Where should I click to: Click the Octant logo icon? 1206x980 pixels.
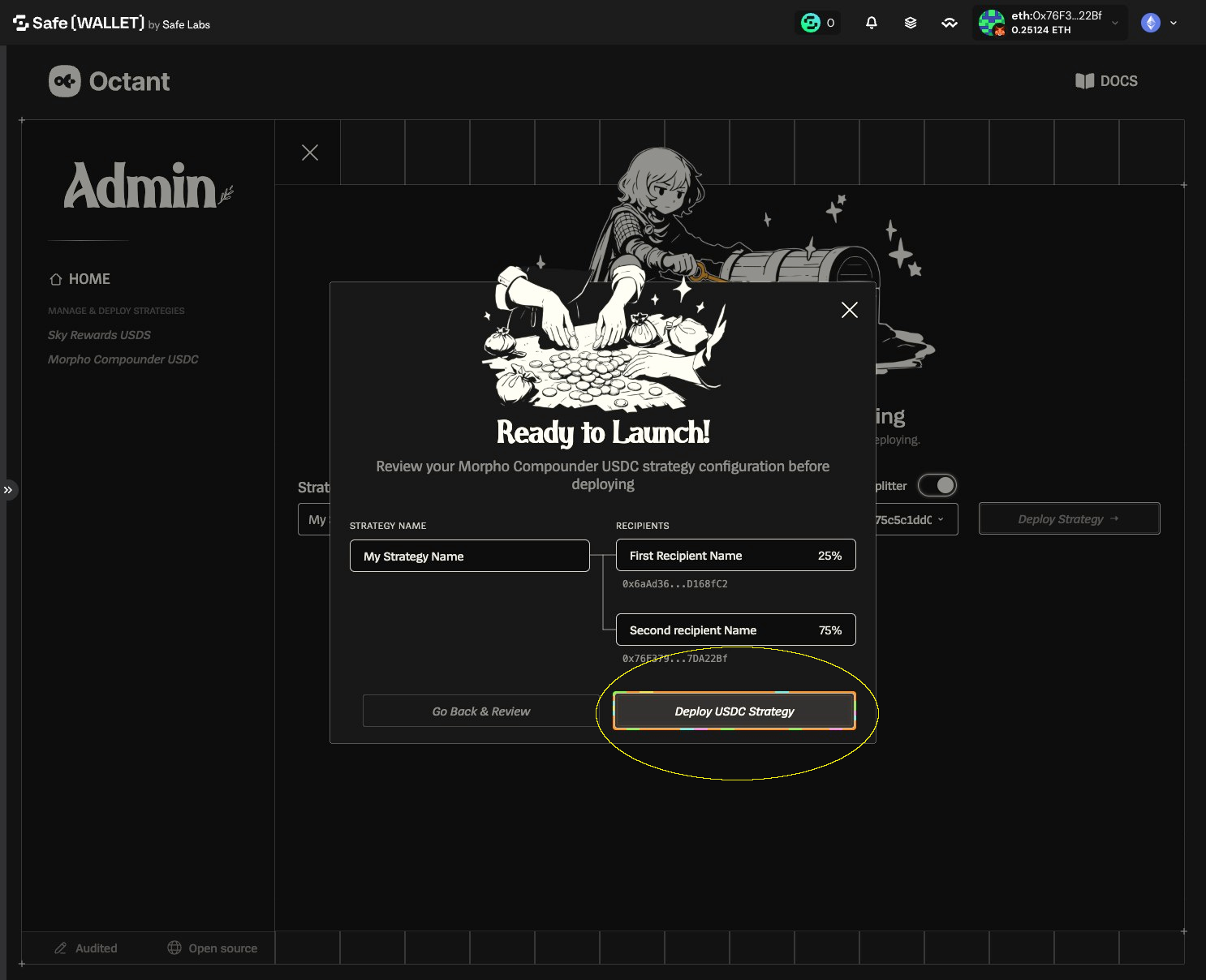(65, 81)
